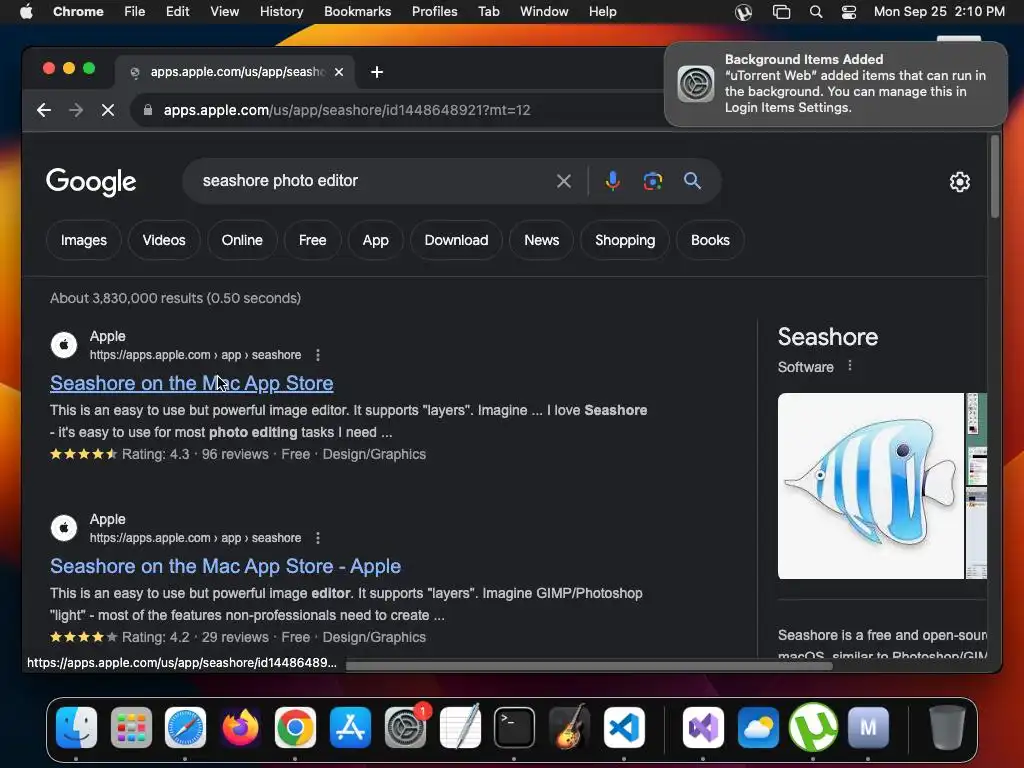Open the Window menu
1024x768 pixels.
(544, 12)
